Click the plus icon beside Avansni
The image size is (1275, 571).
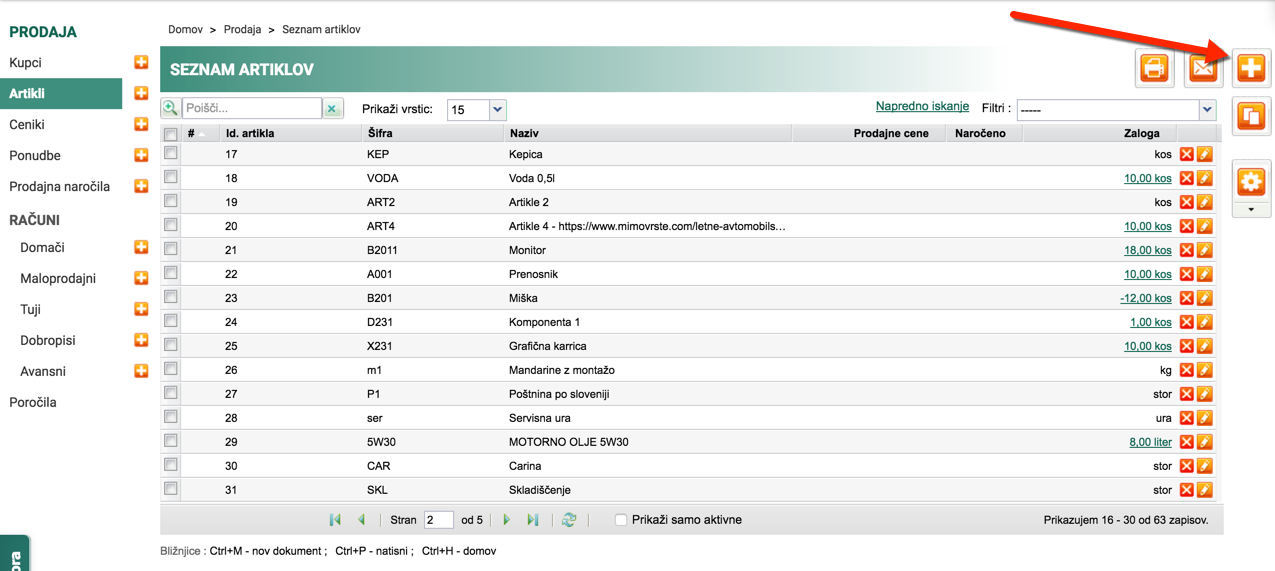tap(141, 371)
